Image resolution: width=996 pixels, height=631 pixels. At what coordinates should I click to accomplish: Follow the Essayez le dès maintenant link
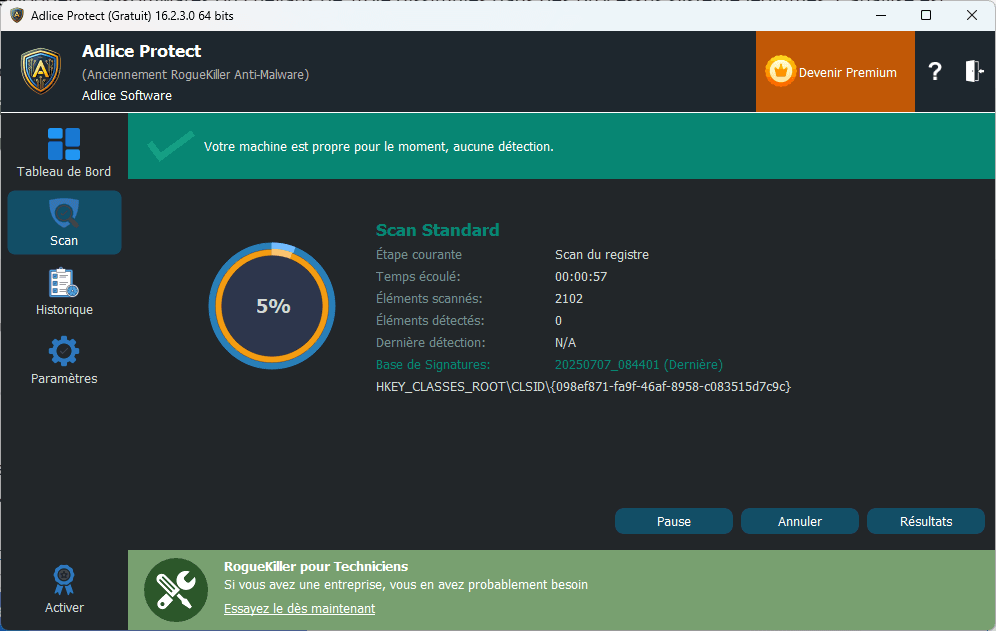tap(299, 608)
